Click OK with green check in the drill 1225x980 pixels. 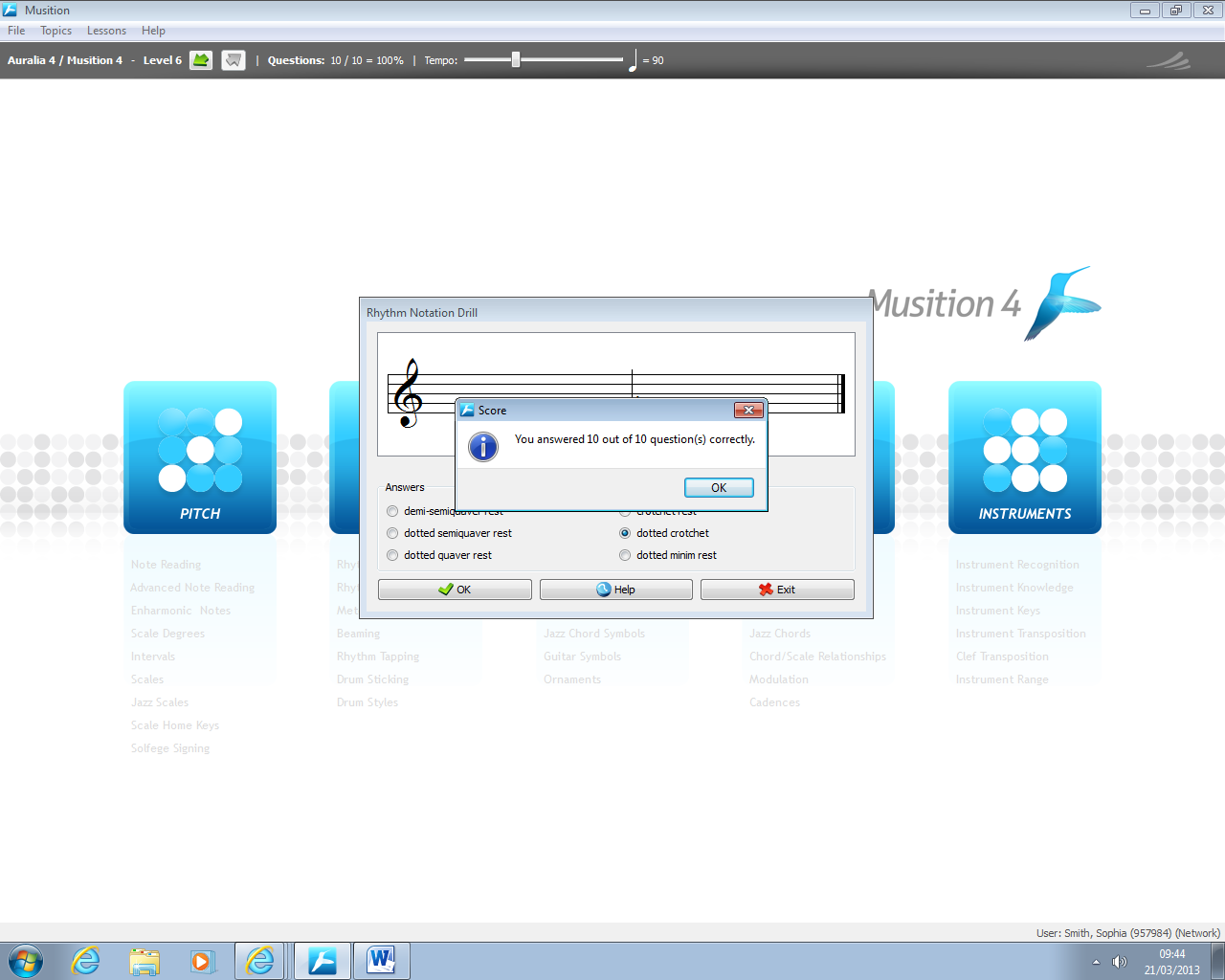point(455,590)
